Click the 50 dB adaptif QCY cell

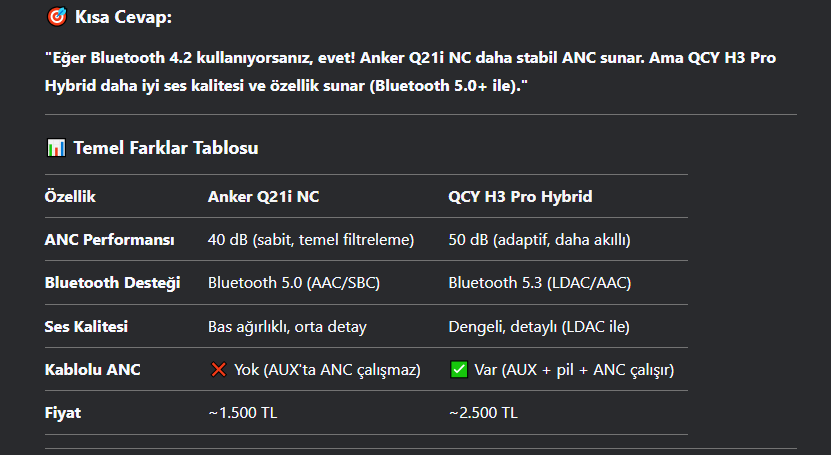[539, 240]
